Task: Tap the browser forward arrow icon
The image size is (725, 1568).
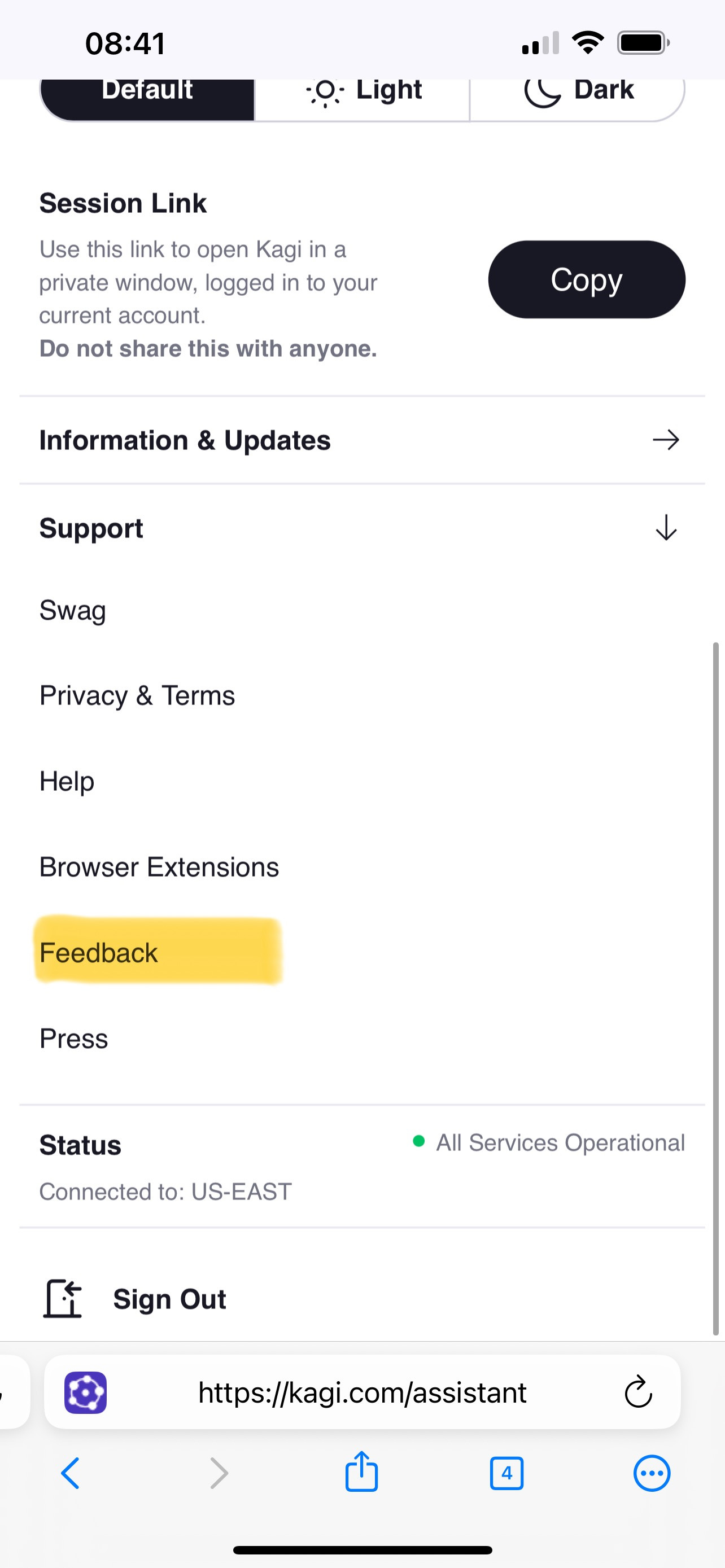Action: click(219, 1474)
